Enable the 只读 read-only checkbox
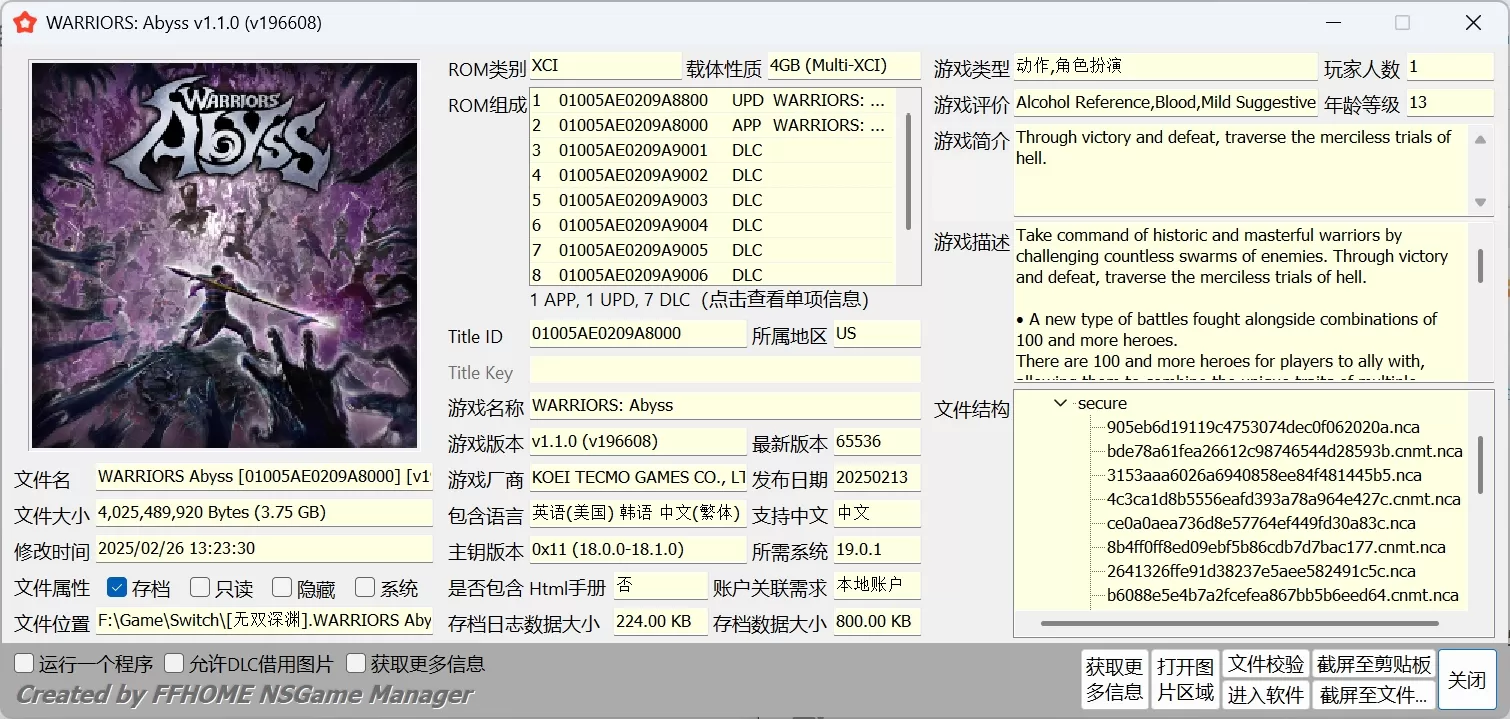 click(x=200, y=588)
